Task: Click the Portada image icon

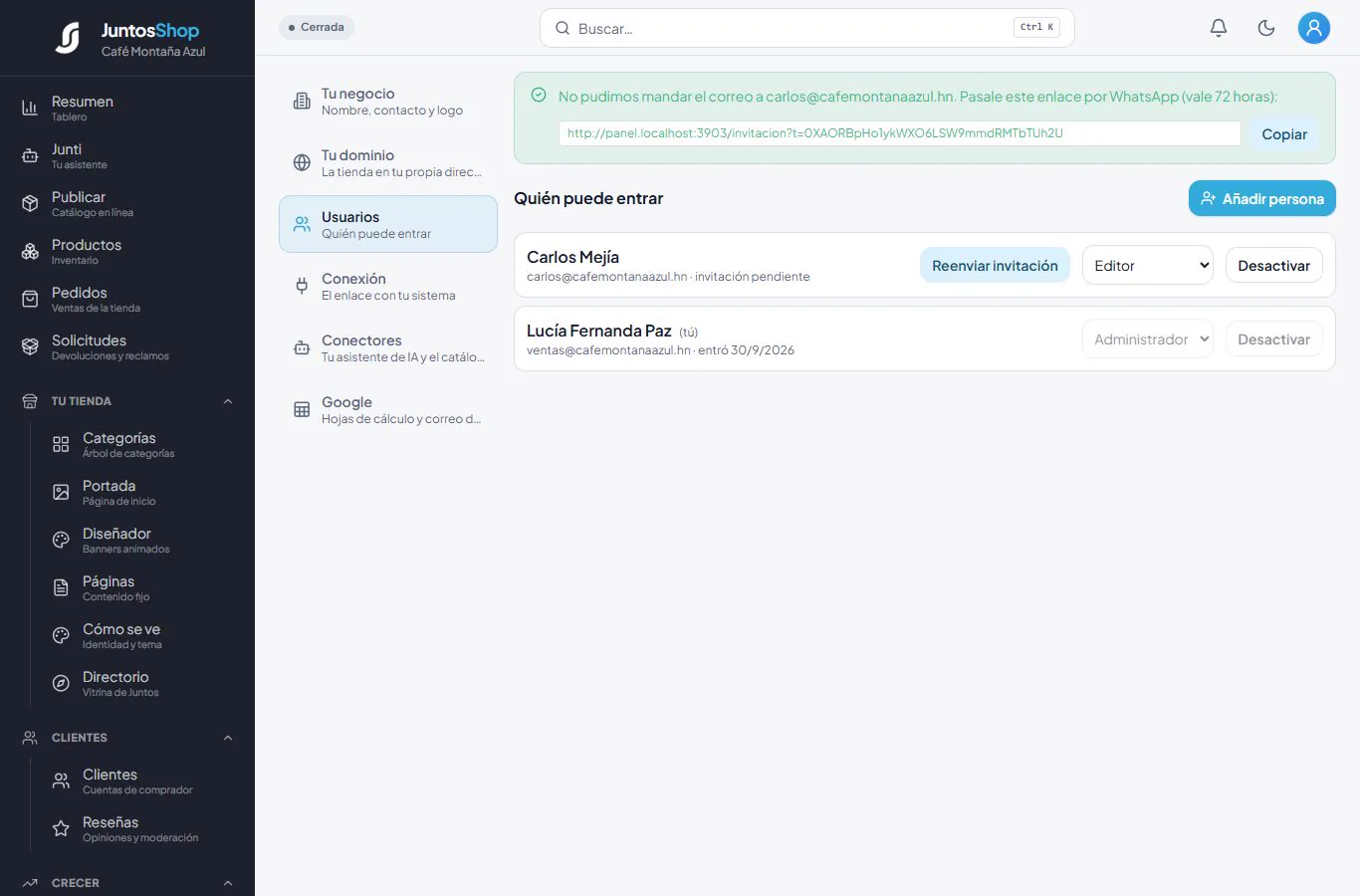Action: click(x=61, y=492)
